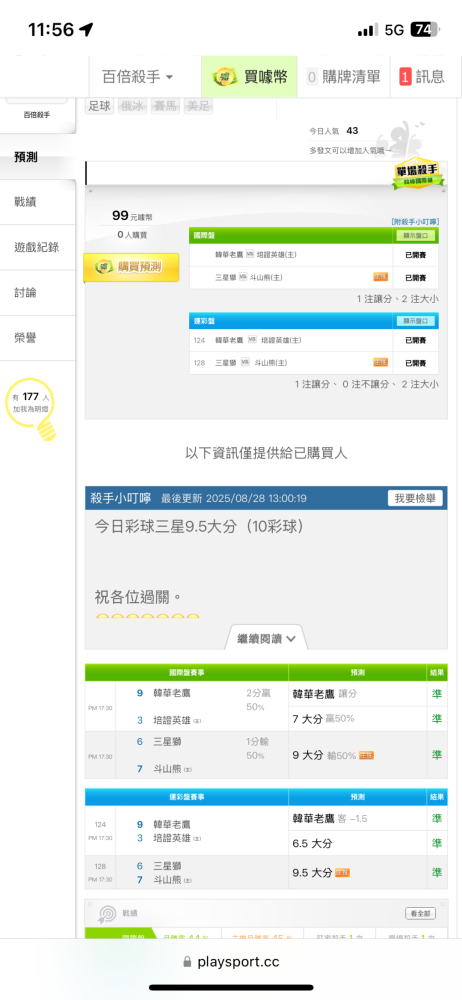Switch to 戰績 sidebar tab
The image size is (462, 1000).
38,202
